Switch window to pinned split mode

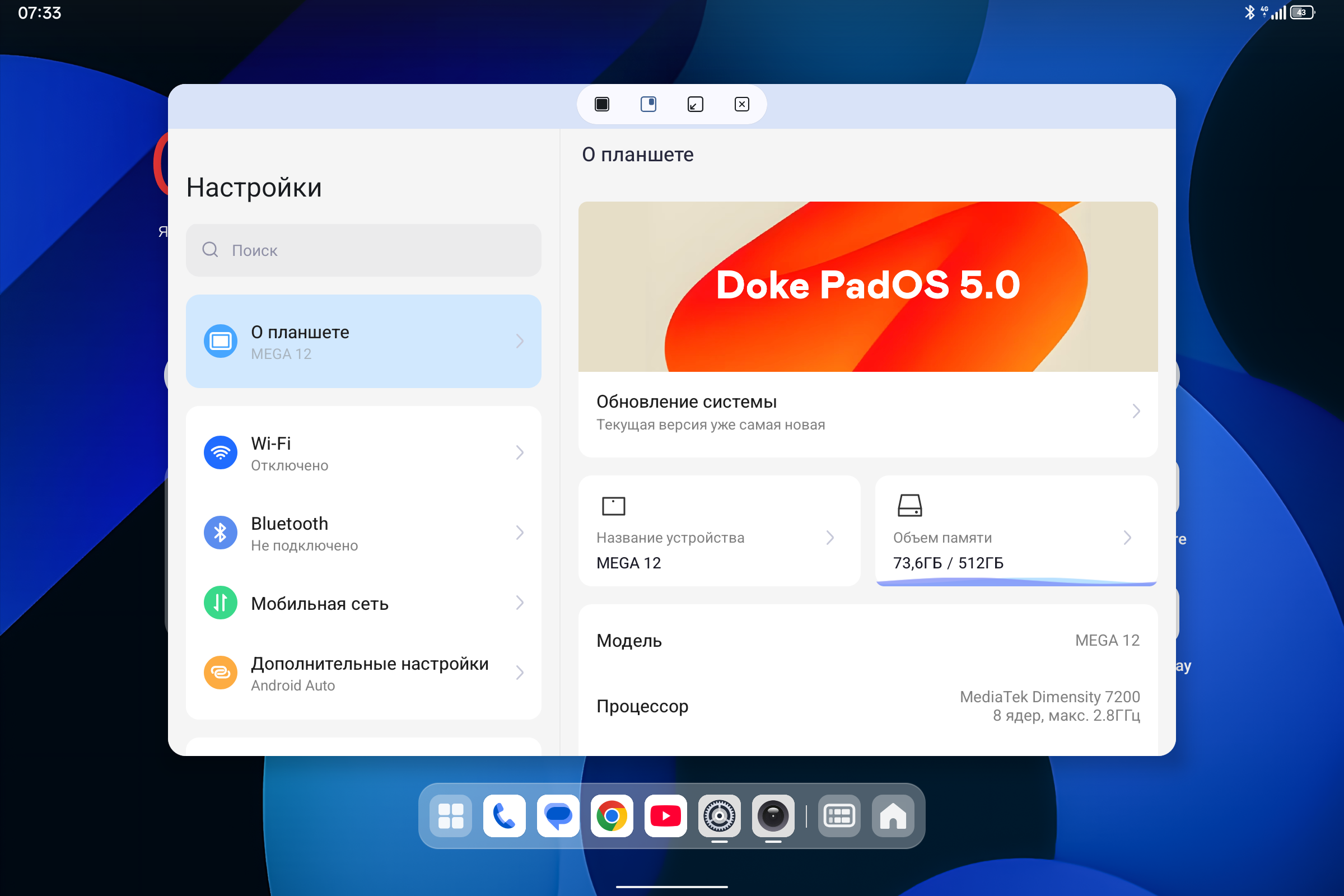coord(648,104)
